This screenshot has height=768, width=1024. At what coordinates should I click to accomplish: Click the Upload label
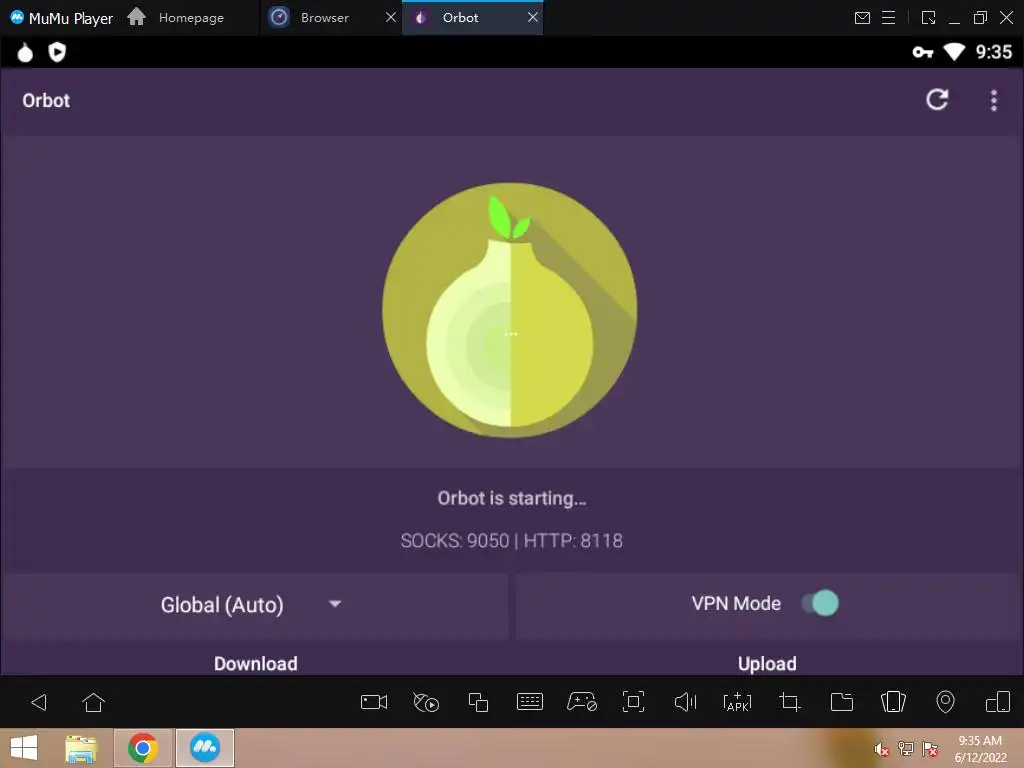pyautogui.click(x=767, y=664)
